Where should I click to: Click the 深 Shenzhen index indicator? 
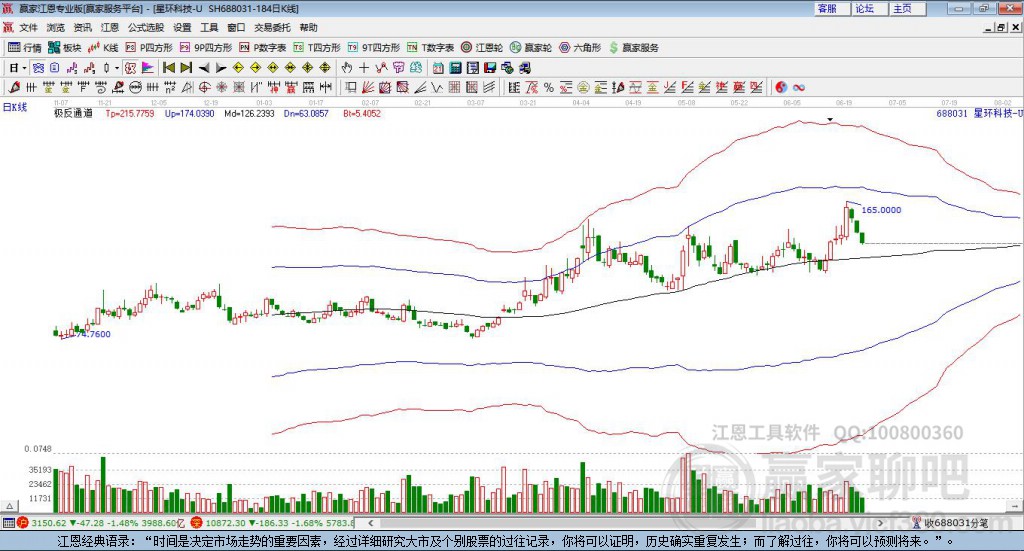[197, 523]
